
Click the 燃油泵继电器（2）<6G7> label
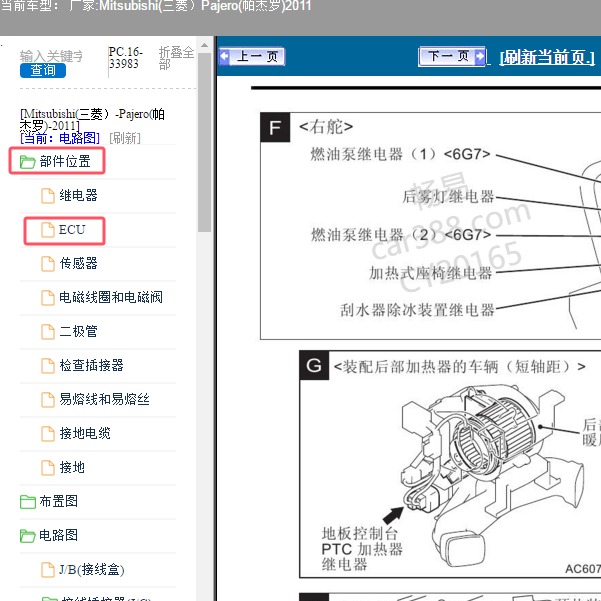pos(401,235)
